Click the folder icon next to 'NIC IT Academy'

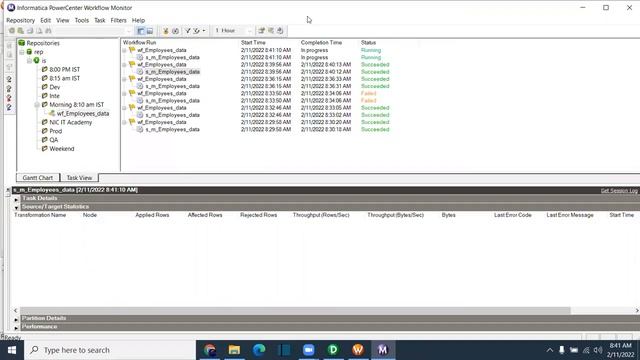tap(45, 122)
